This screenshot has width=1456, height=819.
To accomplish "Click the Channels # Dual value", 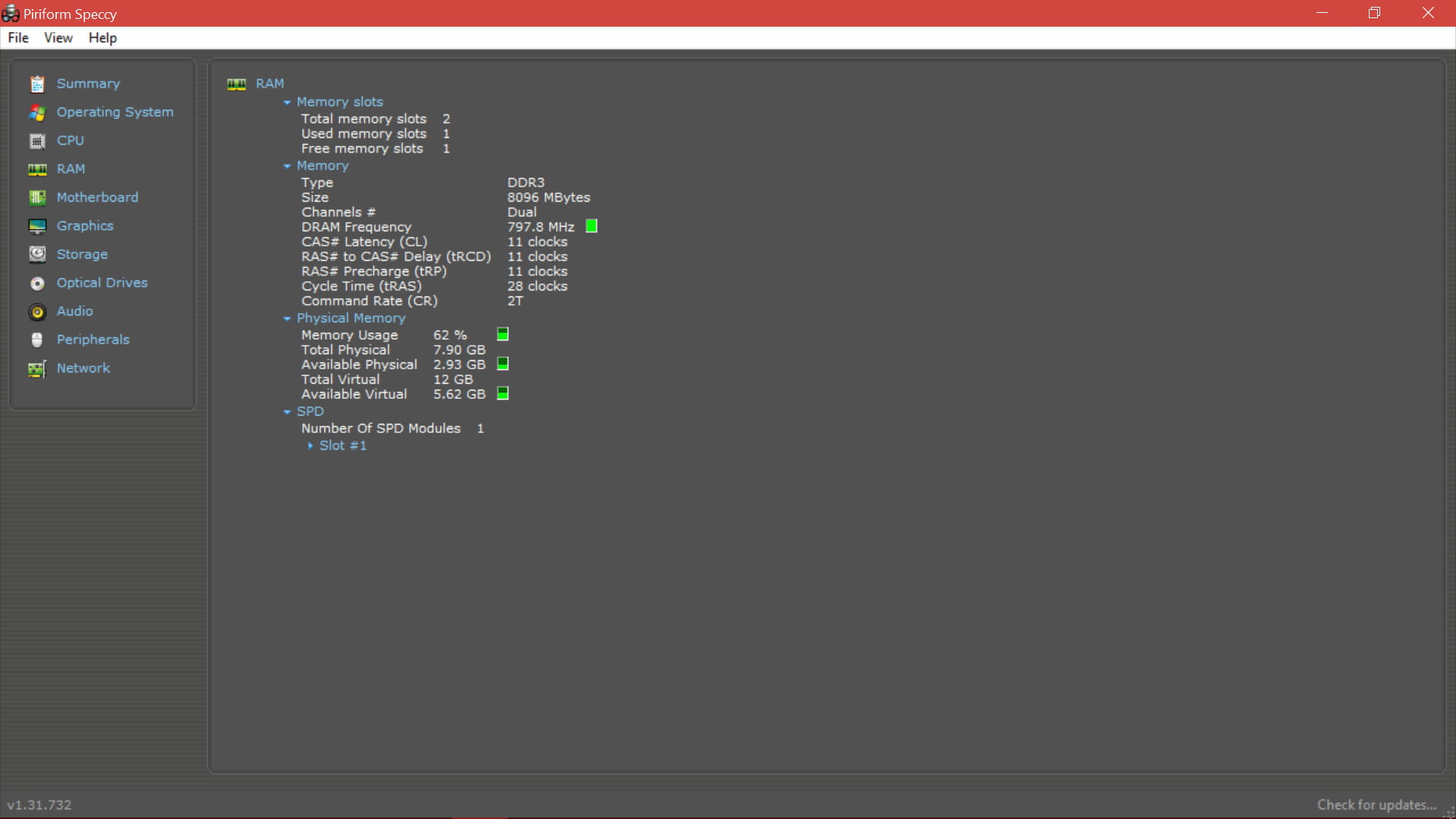I will tap(522, 212).
